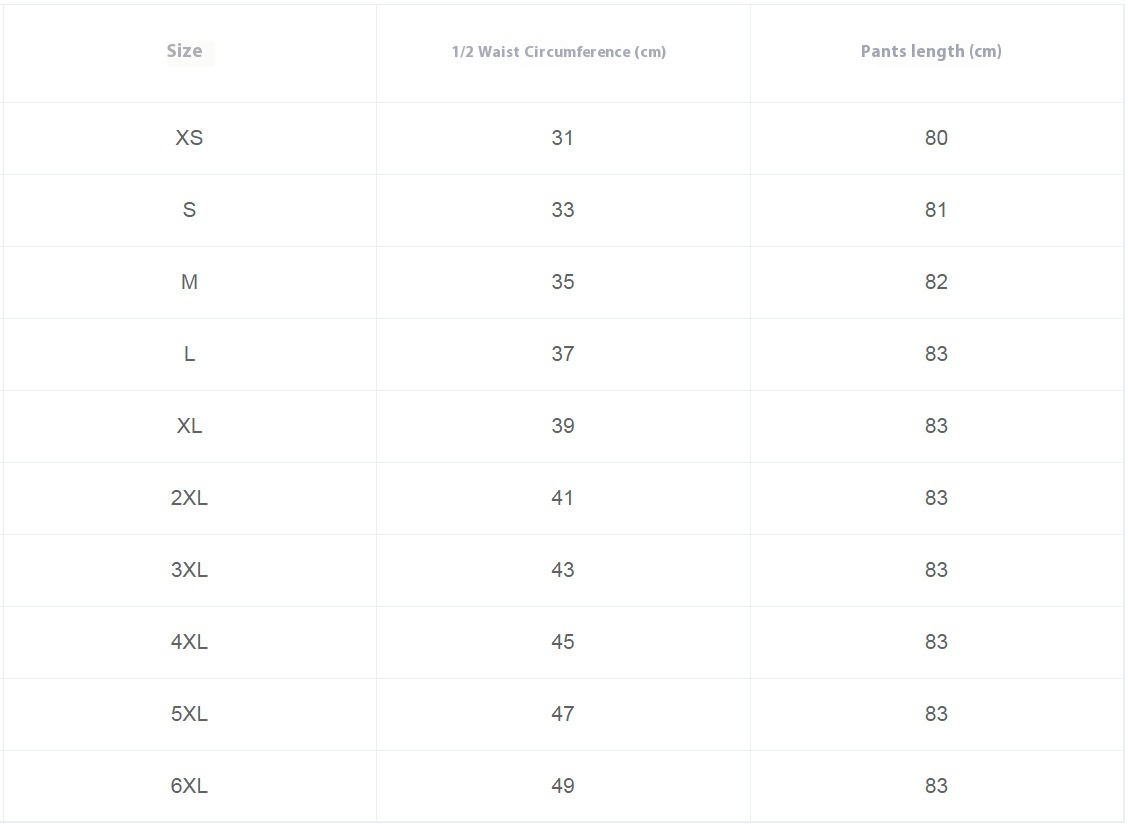Click the 1/2 Waist Circumference header
Screen dimensions: 1128x828
558,52
